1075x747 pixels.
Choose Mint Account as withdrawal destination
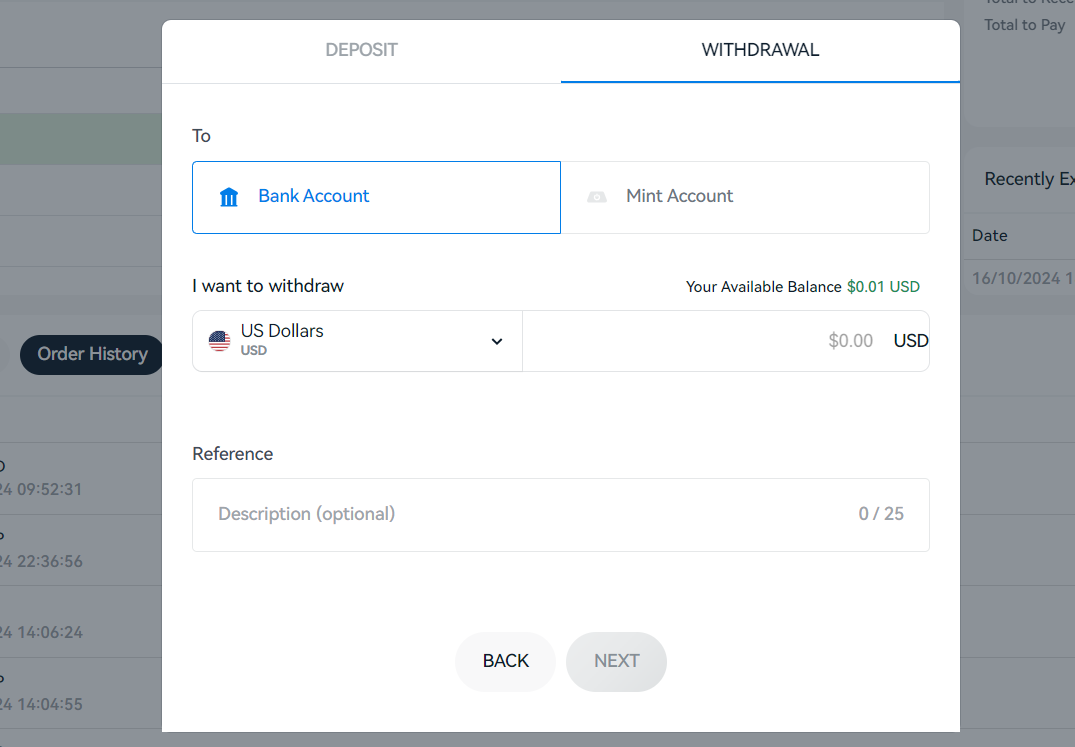pyautogui.click(x=745, y=197)
